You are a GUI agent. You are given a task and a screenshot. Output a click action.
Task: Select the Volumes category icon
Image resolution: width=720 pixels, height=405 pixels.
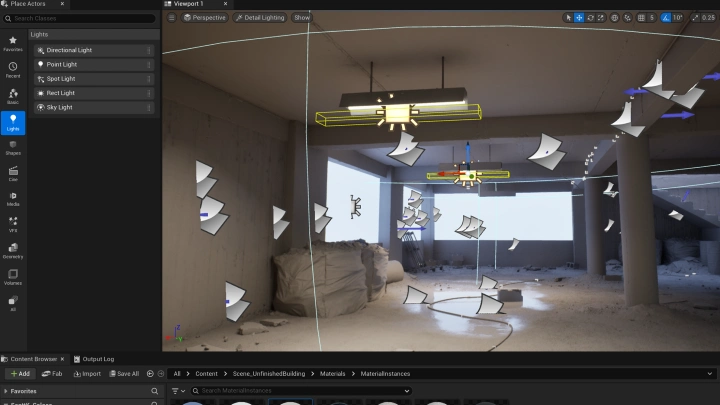coord(13,277)
